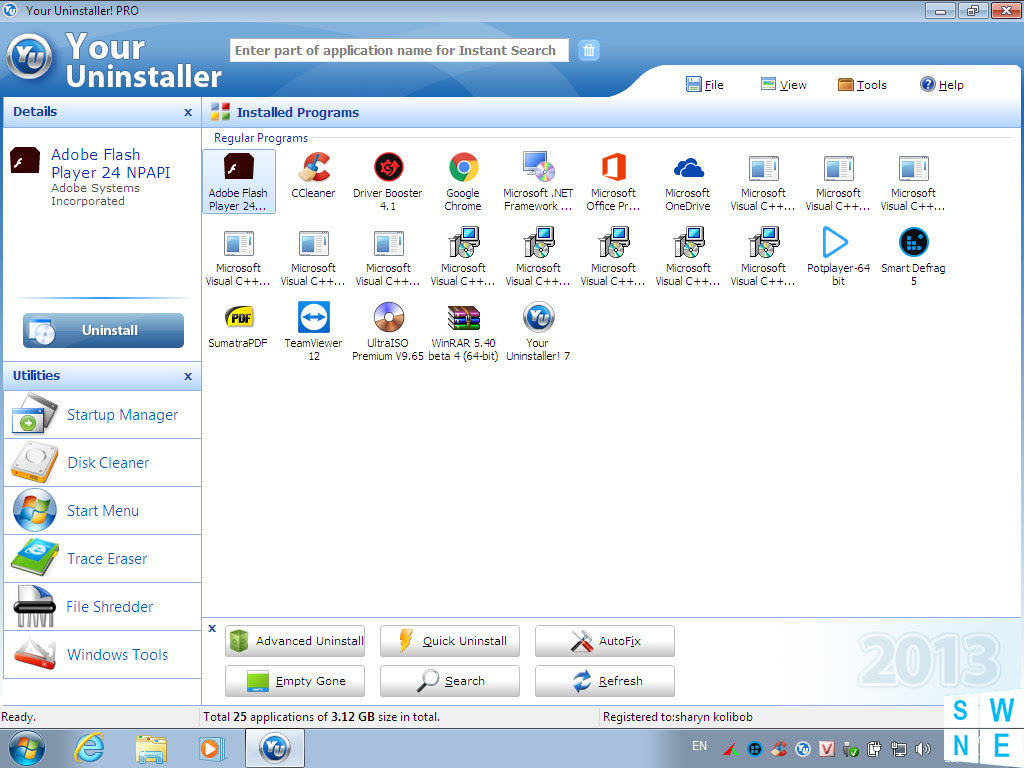1024x768 pixels.
Task: Click the EN language indicator in tray
Action: (x=699, y=746)
